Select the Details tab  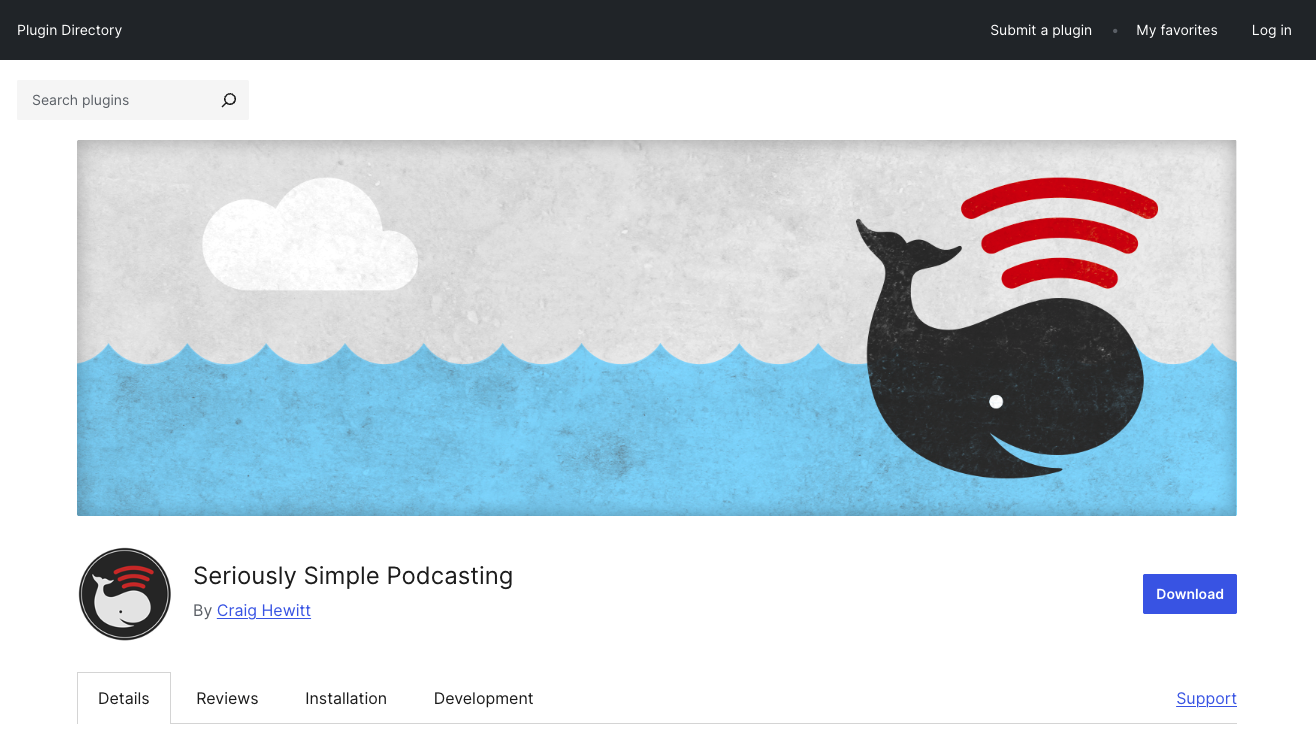[x=124, y=698]
